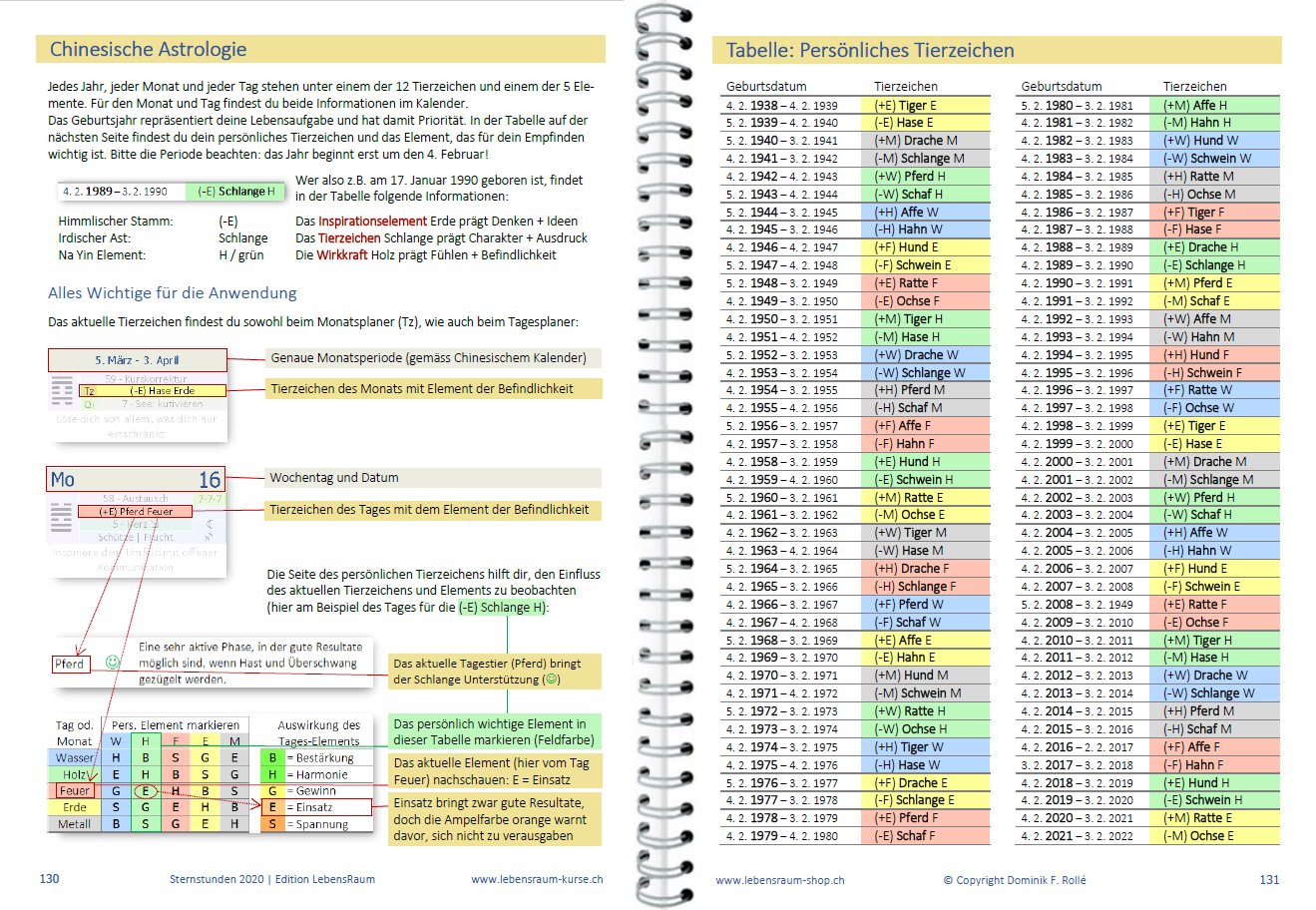The image size is (1316, 910).
Task: Click the Tierzeichen cell for 1940 (+M) Drache M
Action: pyautogui.click(x=925, y=141)
